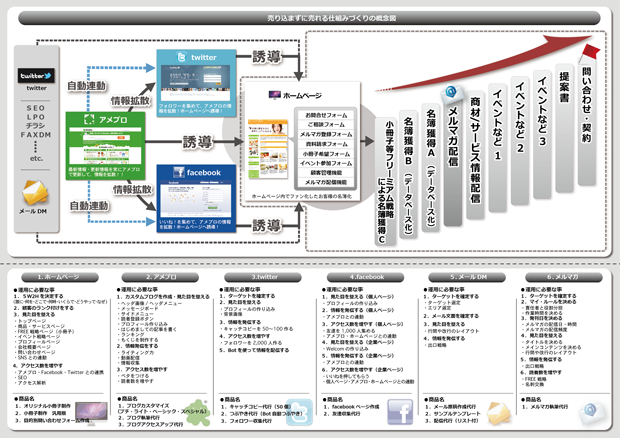Open the twitter page screenshot thumbnail
The height and width of the screenshot is (438, 620).
195,83
